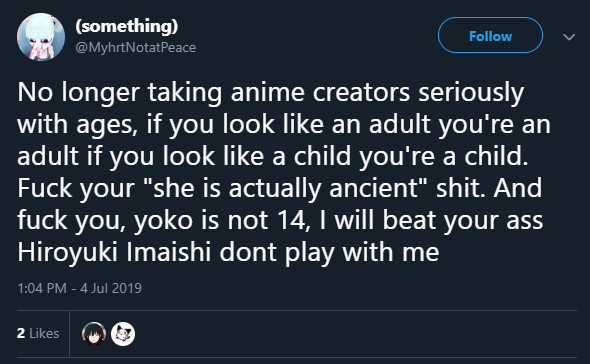Click the Follow label inside the outlined button

(490, 37)
